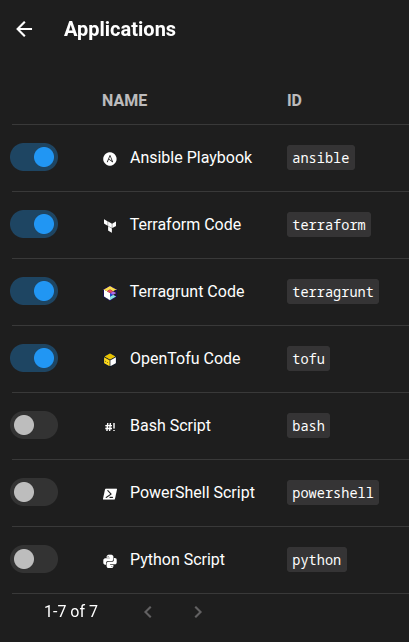Click the Bash Script shebang icon
This screenshot has height=642, width=409.
pos(110,427)
